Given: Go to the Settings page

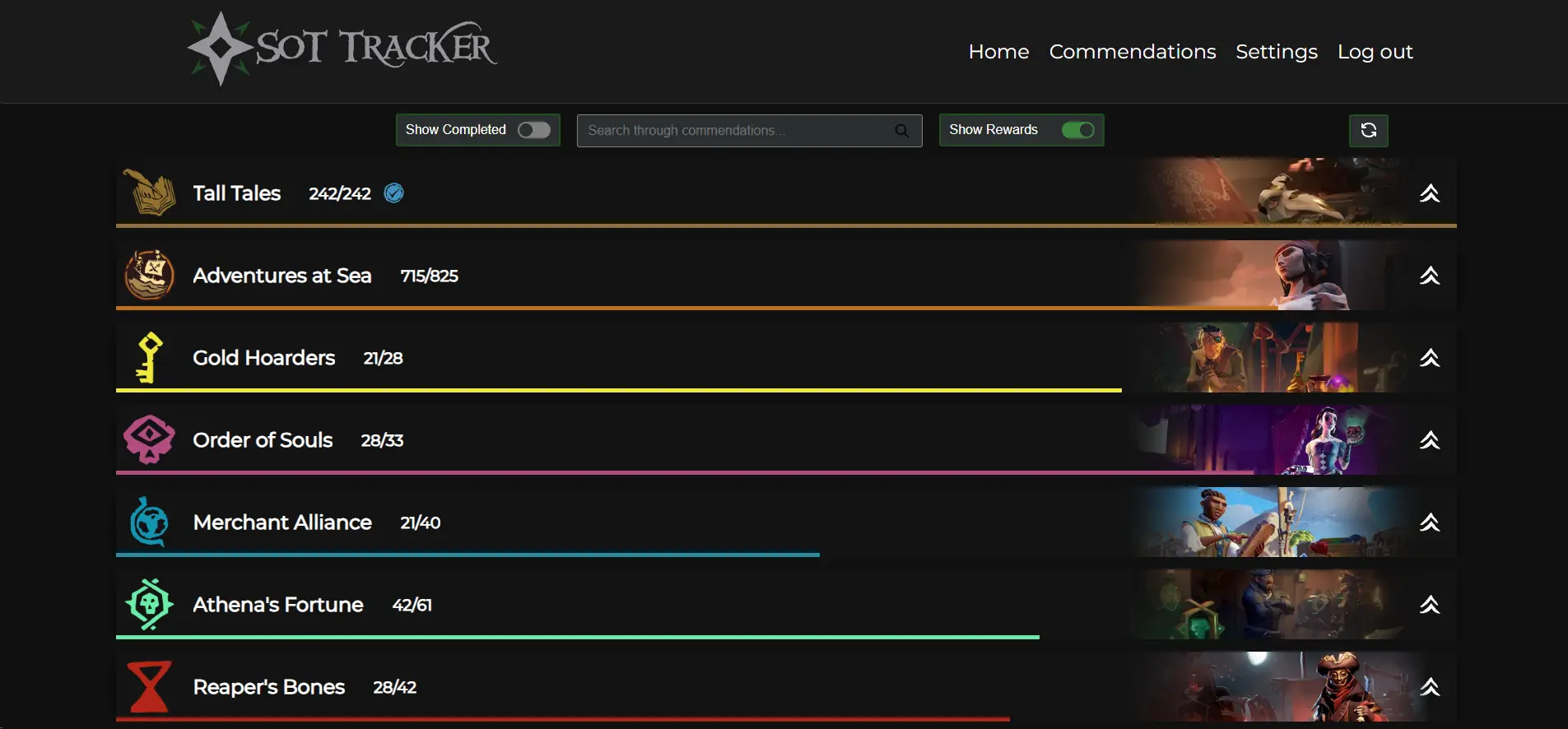Looking at the screenshot, I should (1276, 52).
